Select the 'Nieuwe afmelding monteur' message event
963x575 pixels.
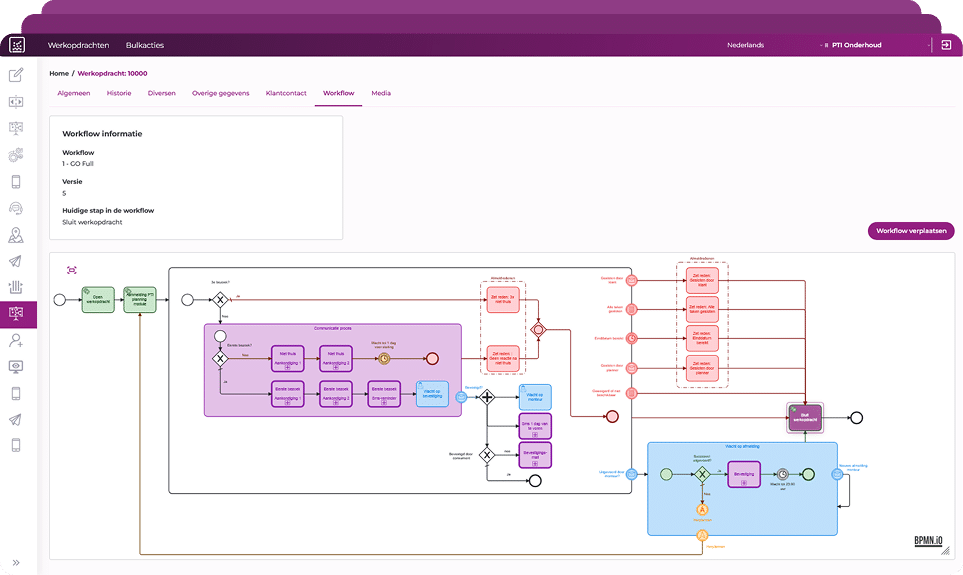[x=836, y=474]
